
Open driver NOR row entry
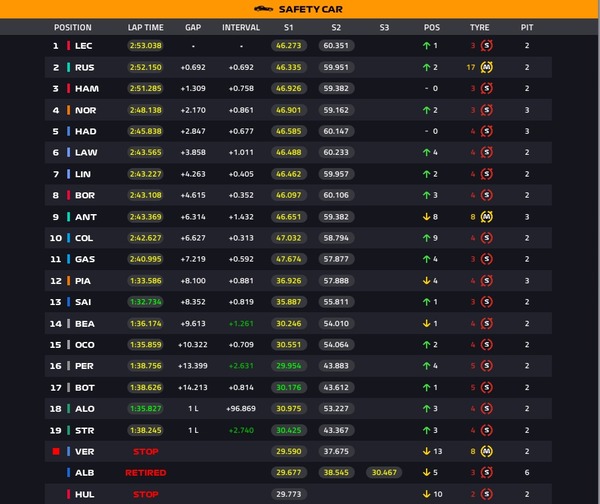298,110
